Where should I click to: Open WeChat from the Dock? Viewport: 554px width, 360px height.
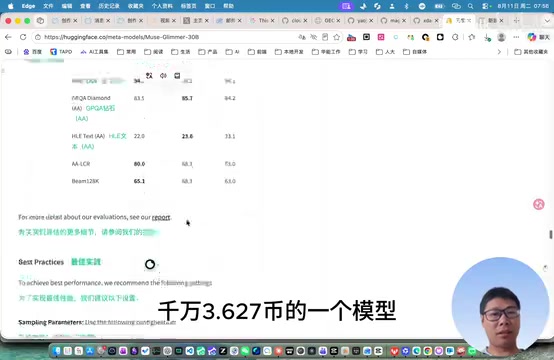[245, 350]
